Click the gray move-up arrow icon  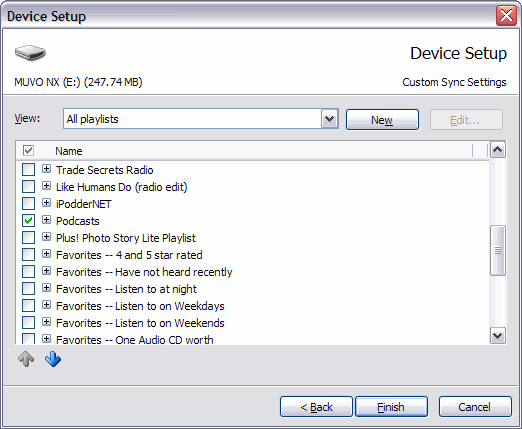(x=26, y=359)
